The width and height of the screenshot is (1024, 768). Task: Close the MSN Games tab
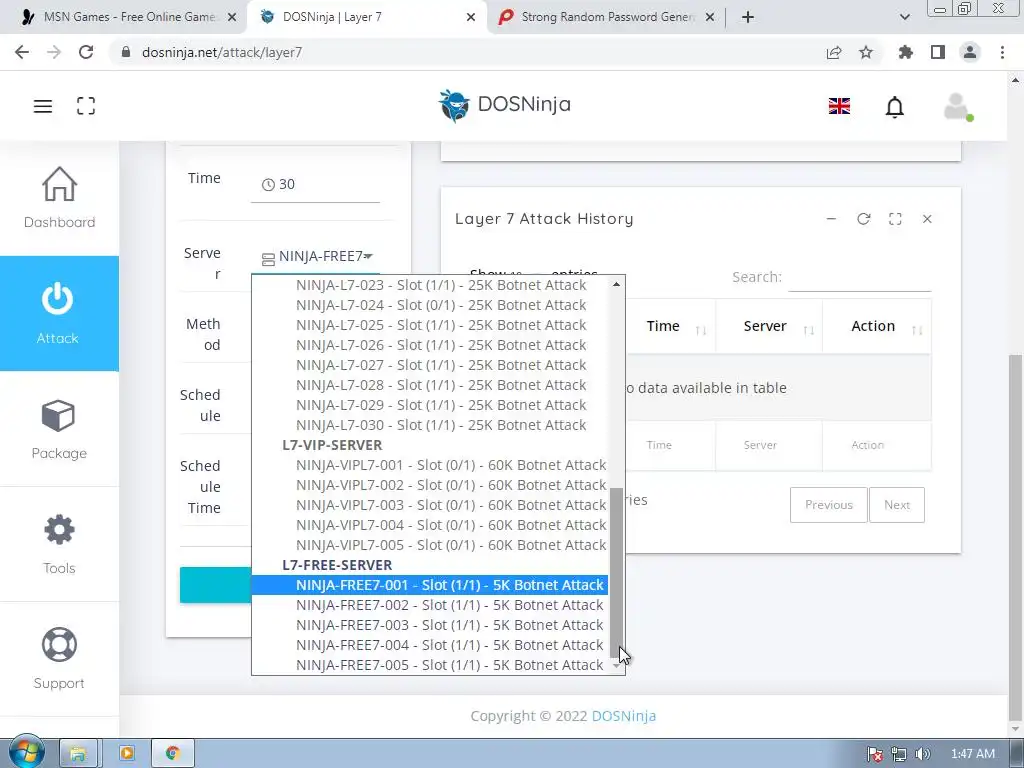[232, 17]
